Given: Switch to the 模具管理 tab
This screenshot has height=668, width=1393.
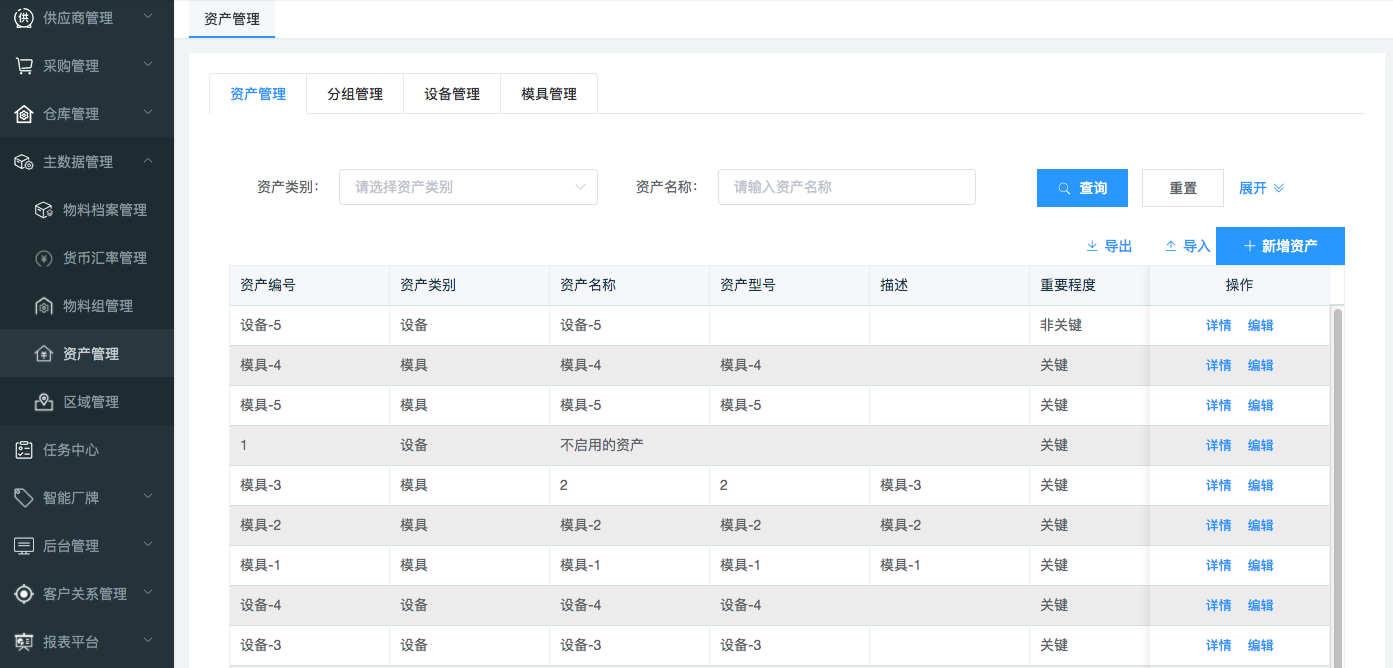Looking at the screenshot, I should pyautogui.click(x=549, y=94).
